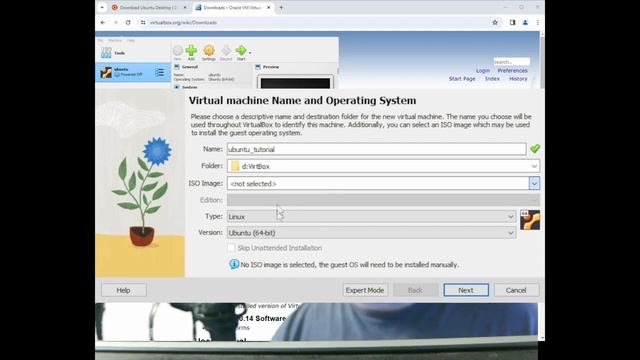Select the ubuntu virtual machine in list
The image size is (640, 360).
pos(133,72)
